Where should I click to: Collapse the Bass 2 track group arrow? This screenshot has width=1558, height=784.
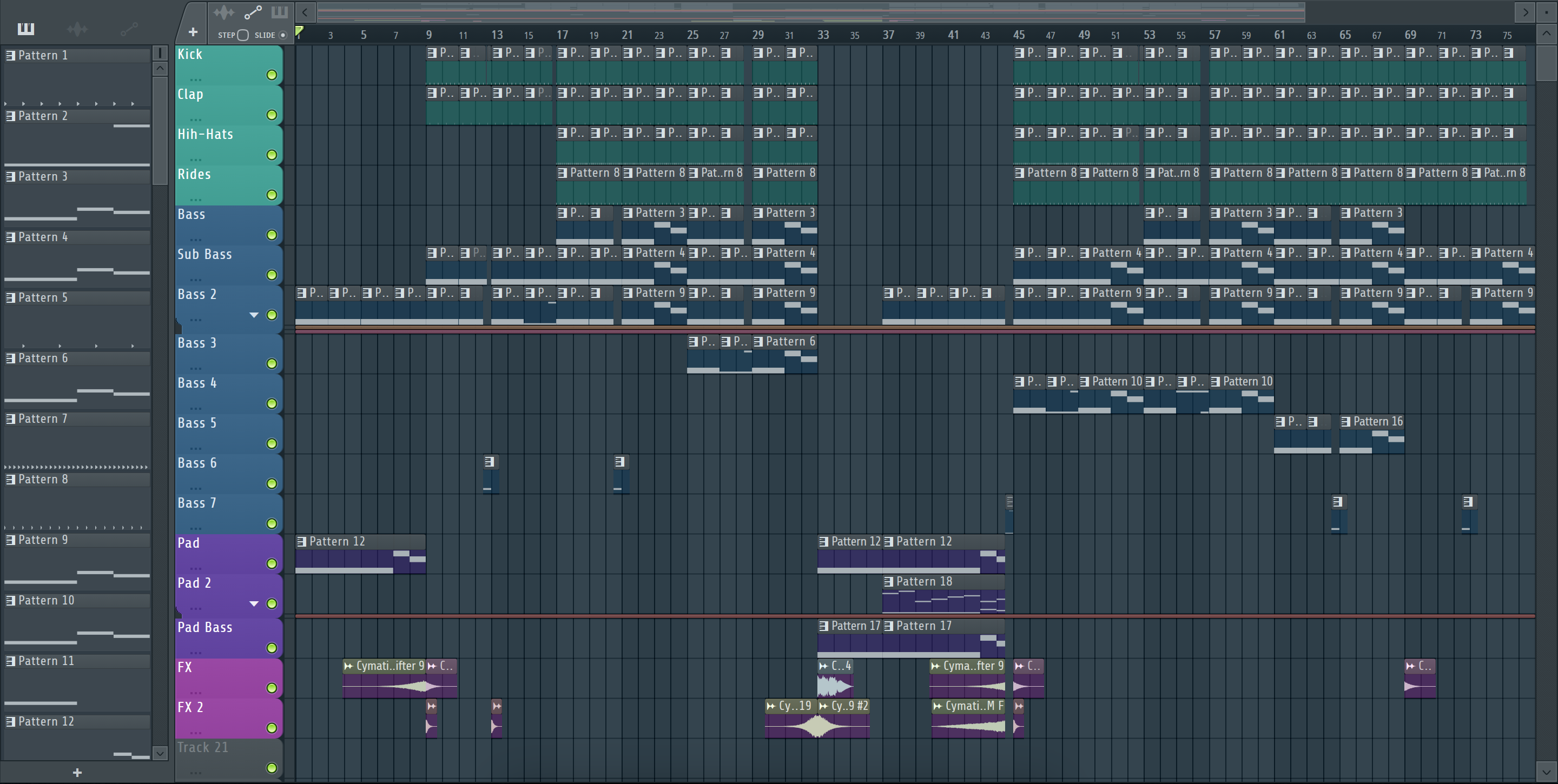254,315
